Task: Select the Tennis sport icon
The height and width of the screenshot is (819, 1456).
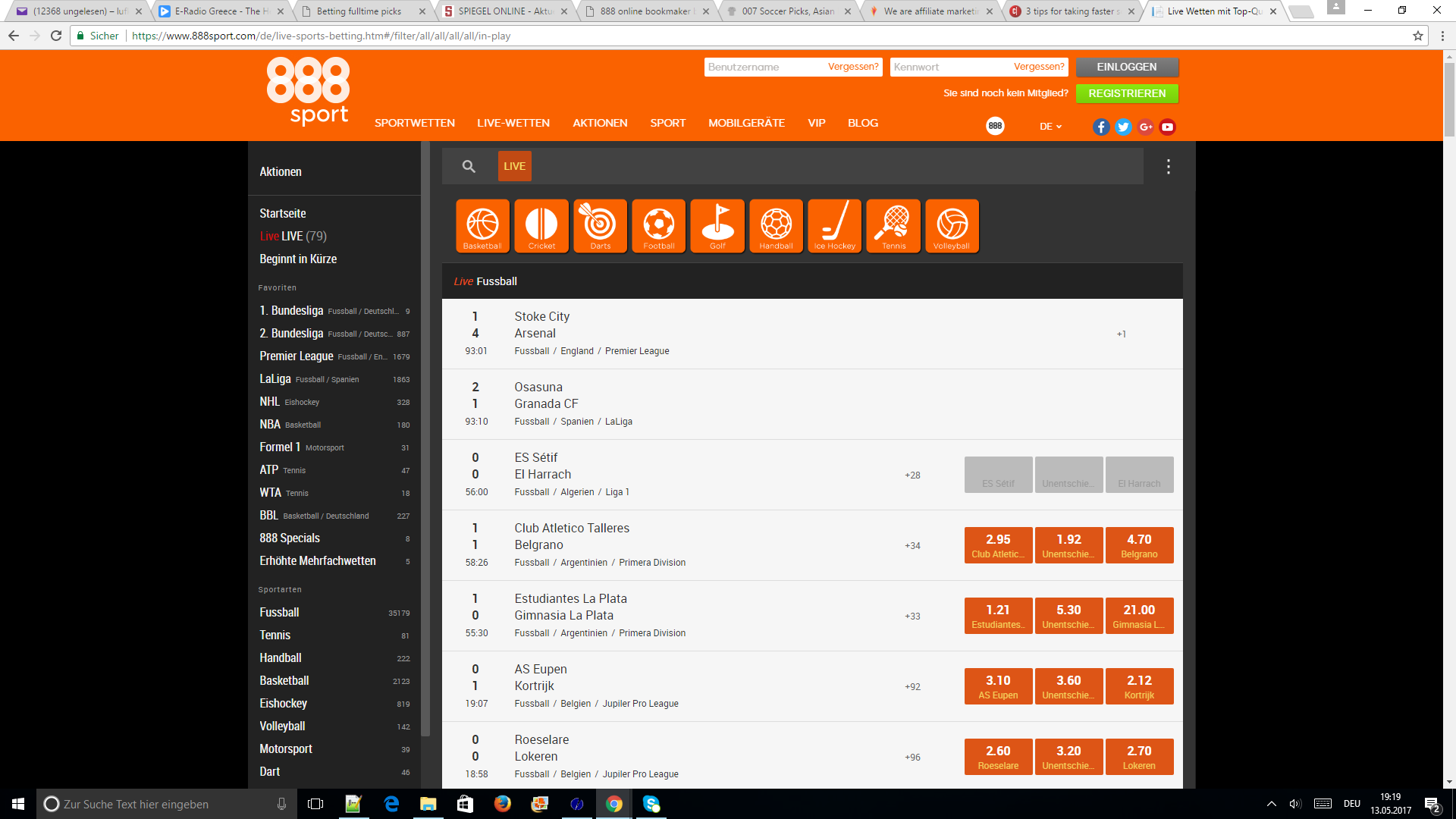Action: pos(893,226)
